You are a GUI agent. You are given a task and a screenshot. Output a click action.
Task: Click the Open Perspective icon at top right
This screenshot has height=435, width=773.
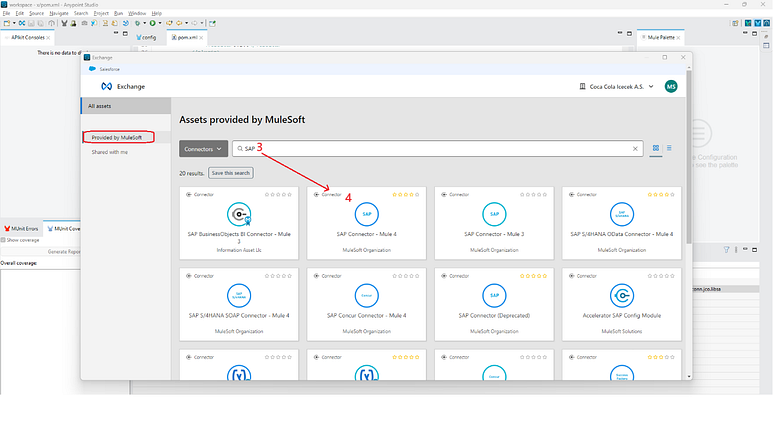pos(735,23)
